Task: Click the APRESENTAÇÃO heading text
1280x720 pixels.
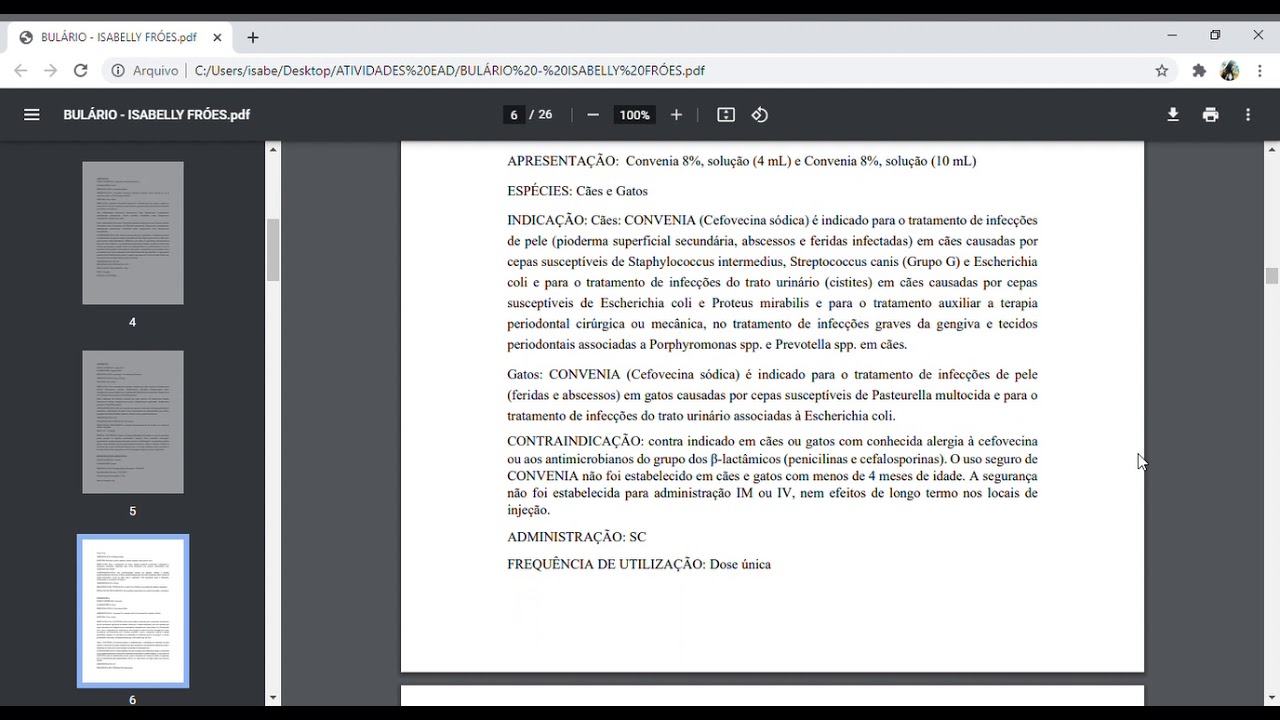Action: (563, 161)
